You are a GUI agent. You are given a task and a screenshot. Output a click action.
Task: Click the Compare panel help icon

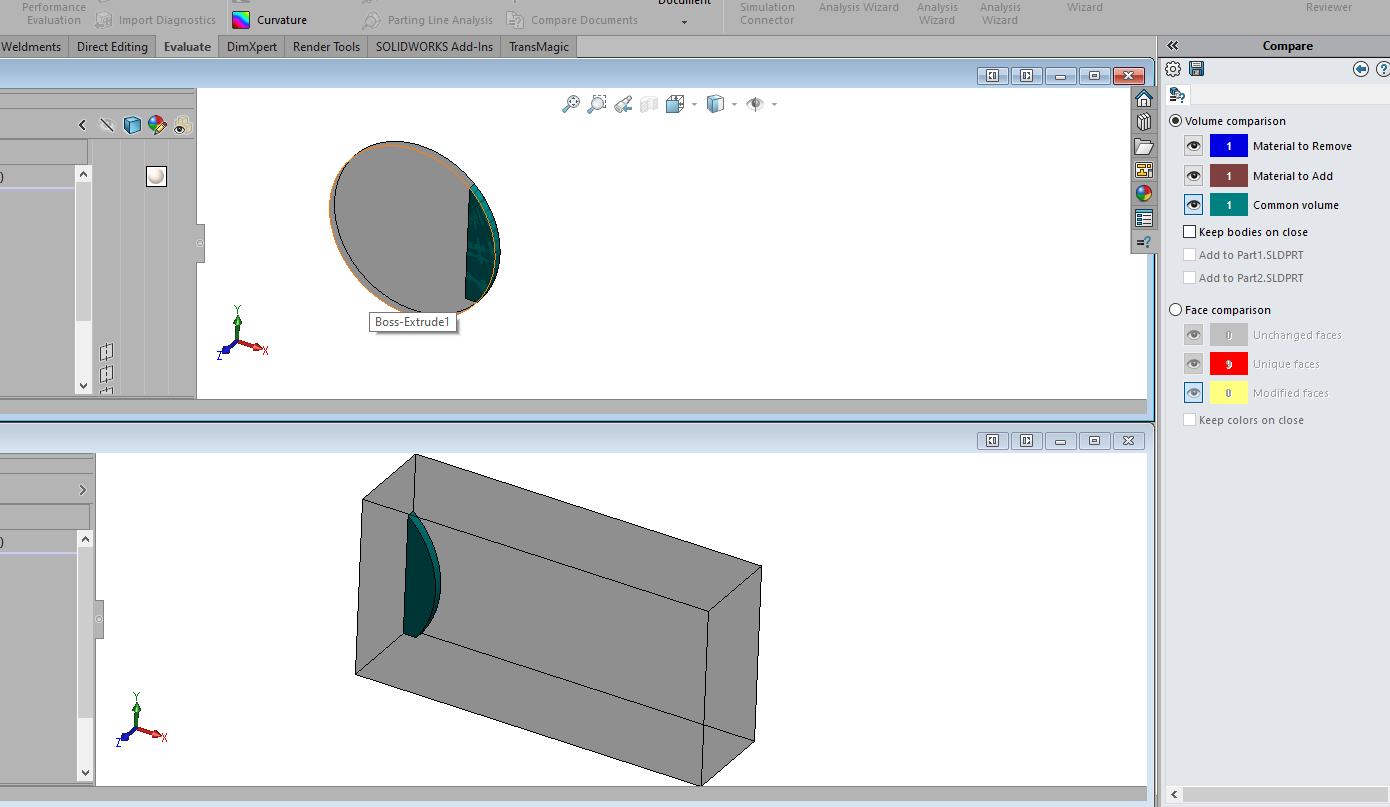click(x=1383, y=69)
